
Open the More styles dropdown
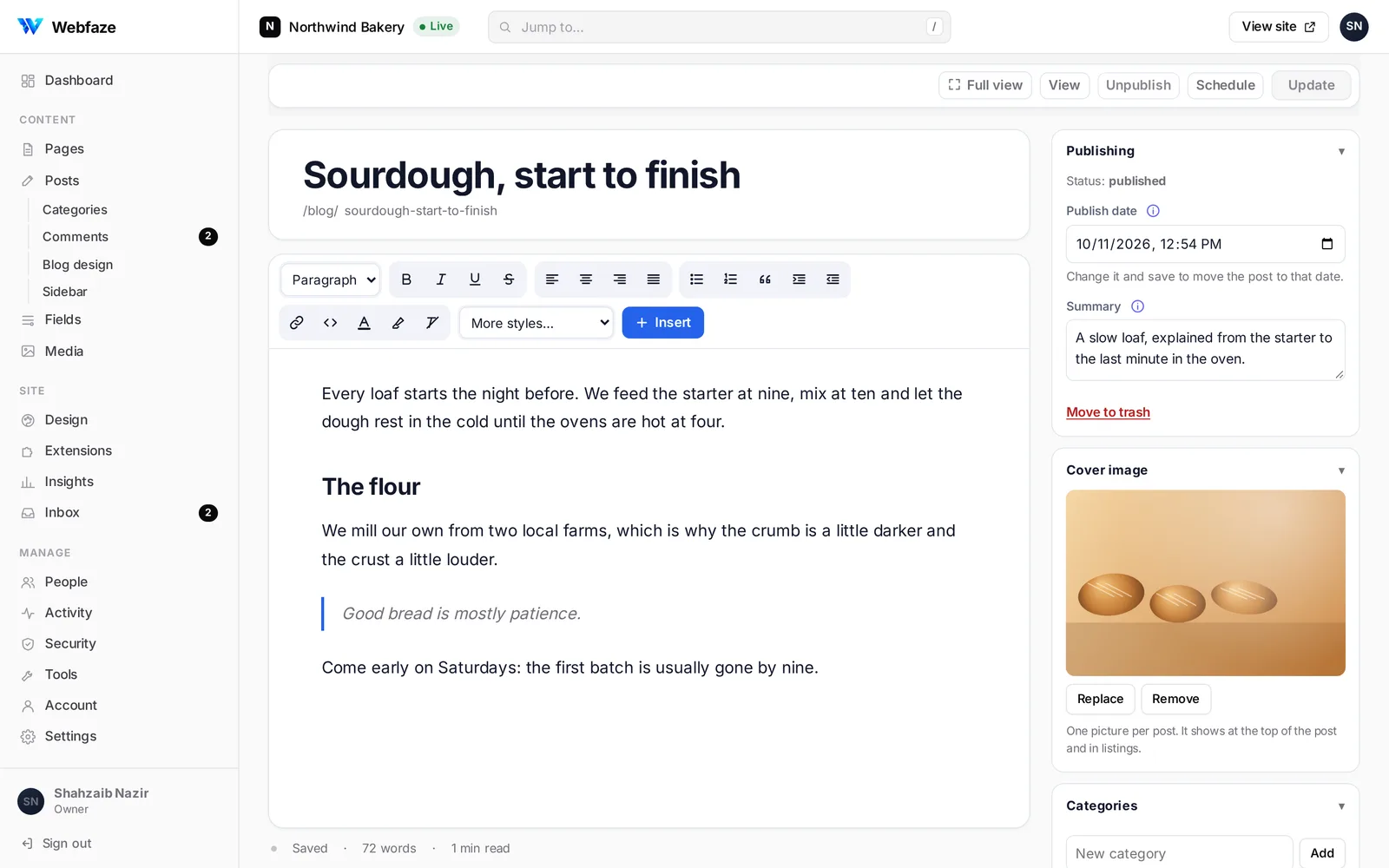pos(537,323)
